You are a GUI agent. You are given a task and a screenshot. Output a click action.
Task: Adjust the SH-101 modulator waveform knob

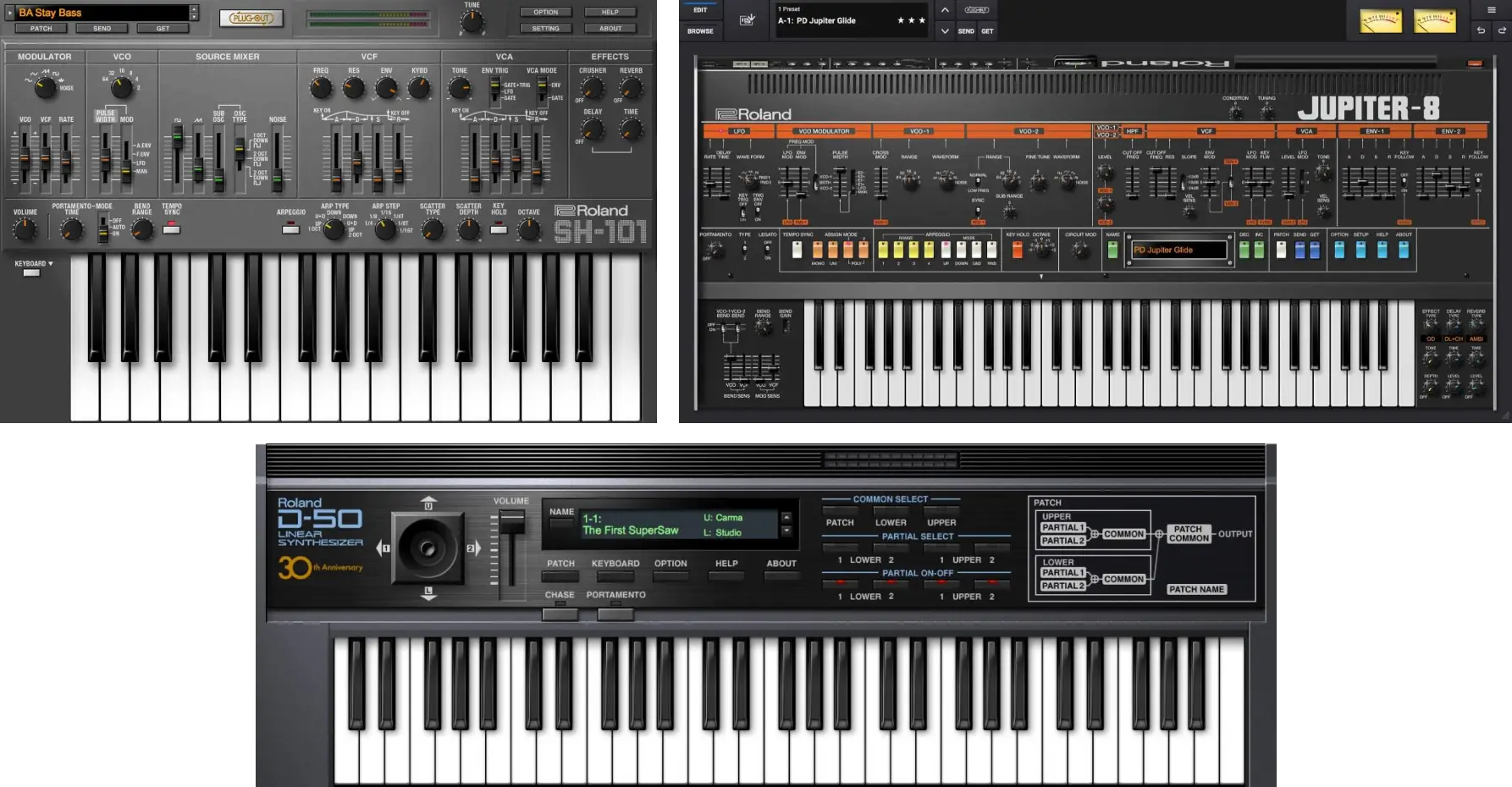click(x=46, y=86)
